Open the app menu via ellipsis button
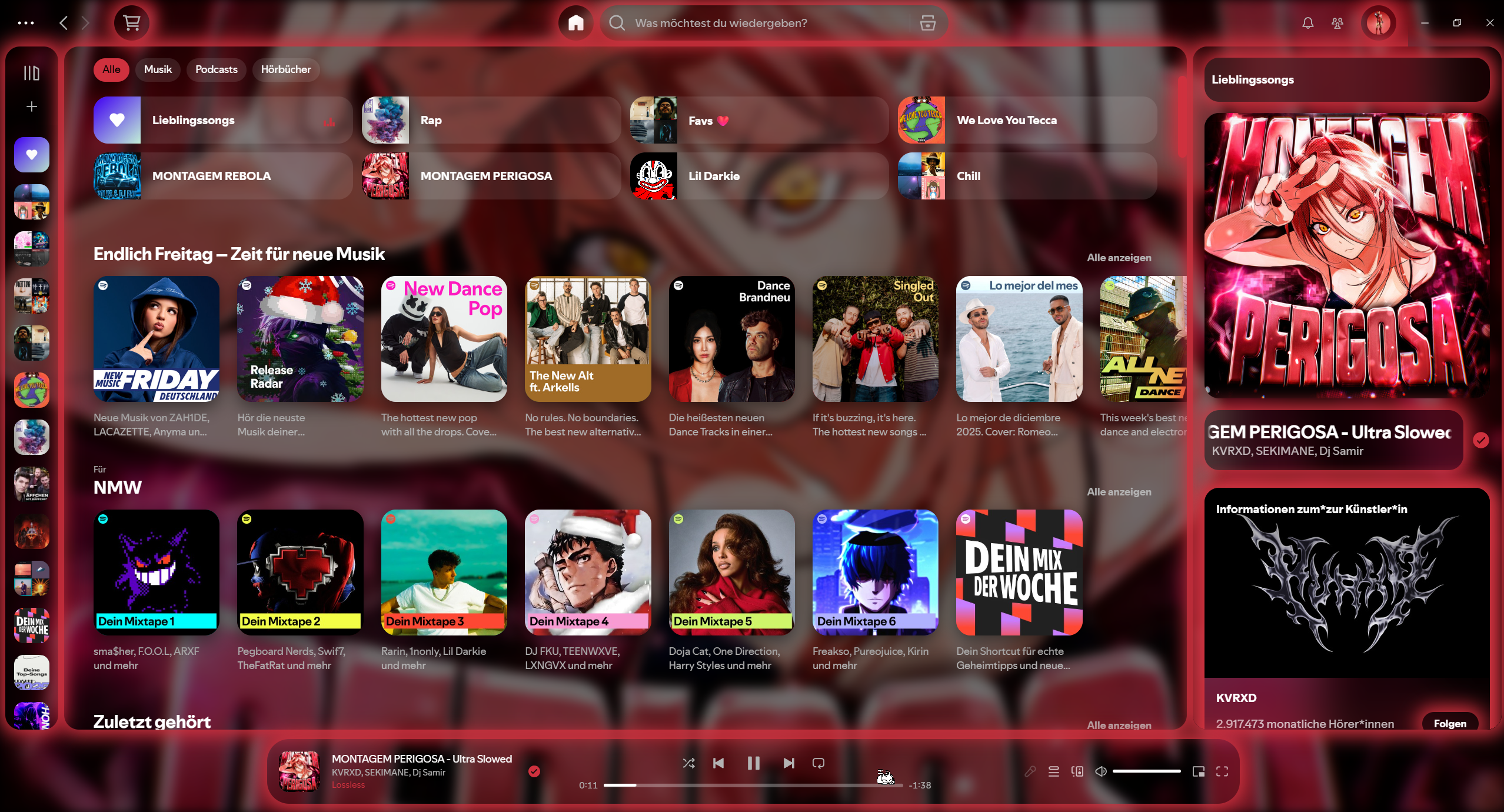The image size is (1504, 812). click(x=26, y=23)
